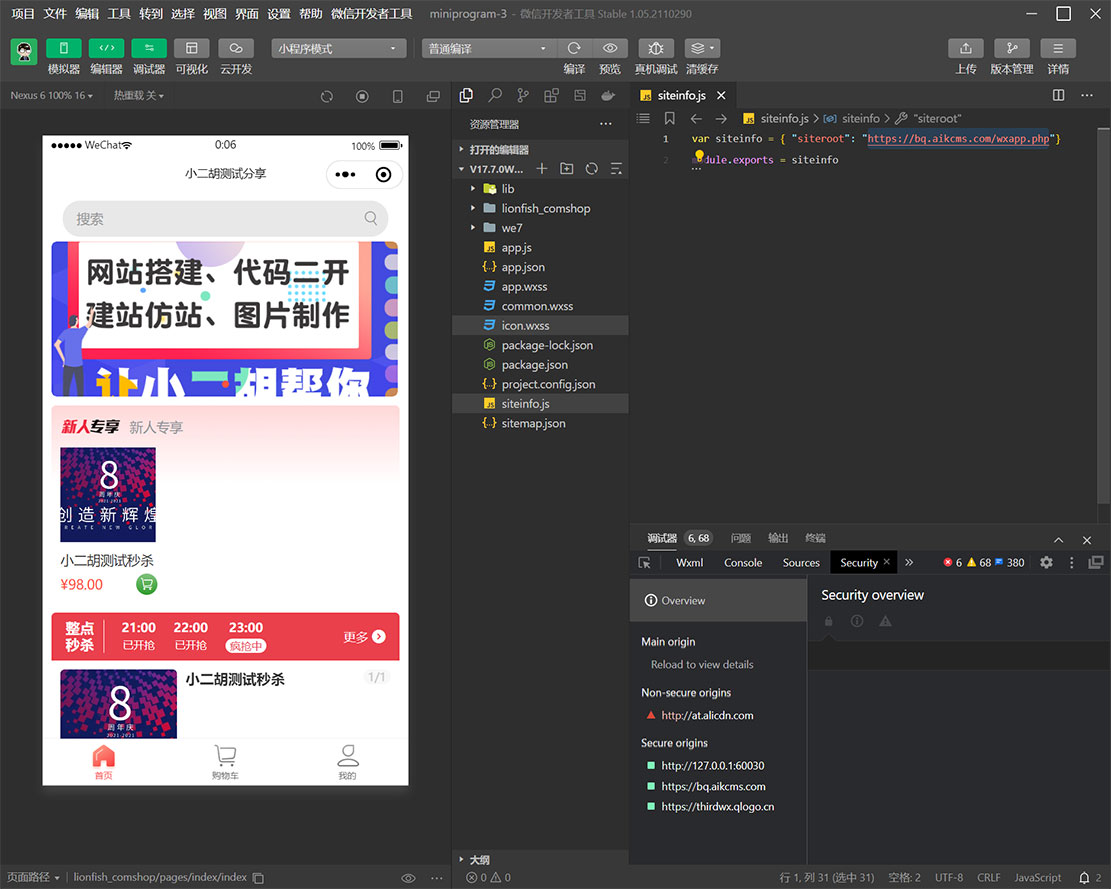
Task: Tap the shopping cart tab in simulator
Action: click(x=225, y=762)
